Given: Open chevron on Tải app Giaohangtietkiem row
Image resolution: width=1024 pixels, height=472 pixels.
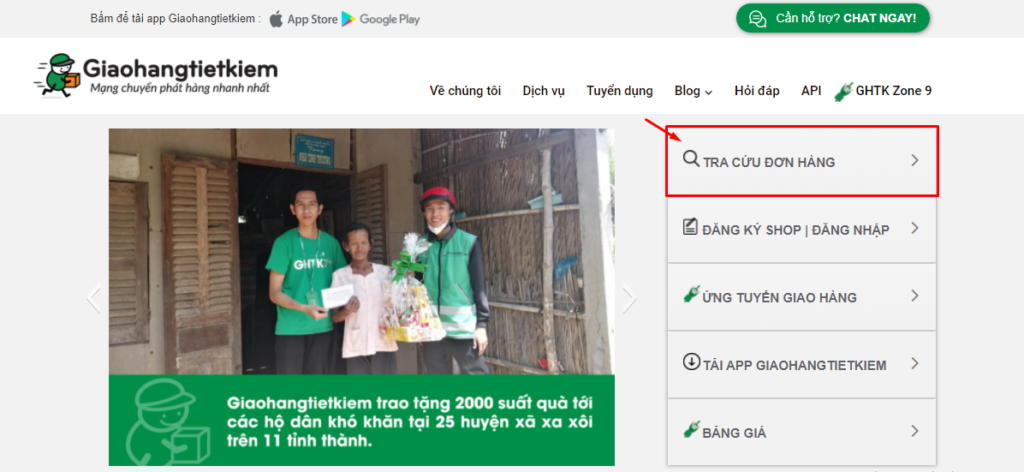Looking at the screenshot, I should [x=915, y=364].
